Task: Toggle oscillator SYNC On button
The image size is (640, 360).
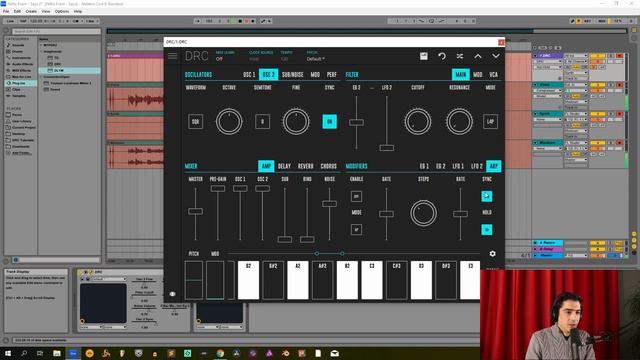Action: (x=329, y=122)
